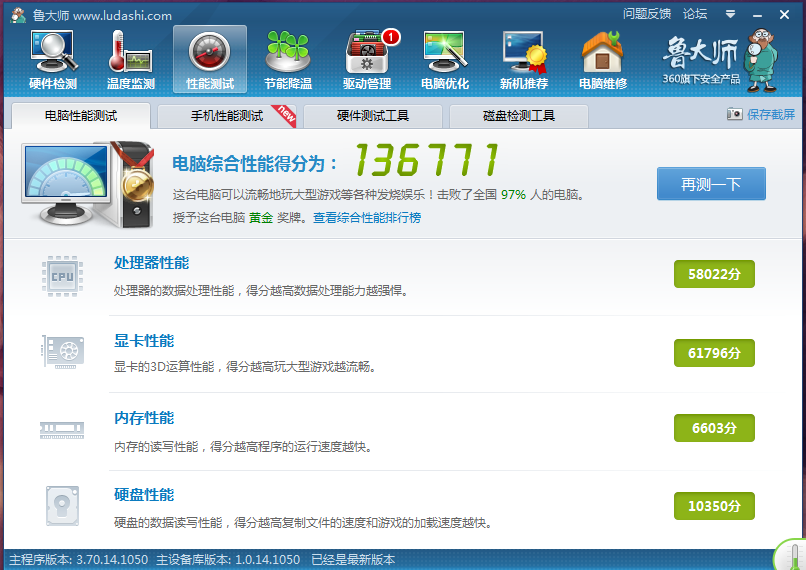Open 论坛 forum link
The width and height of the screenshot is (806, 570).
tap(695, 14)
